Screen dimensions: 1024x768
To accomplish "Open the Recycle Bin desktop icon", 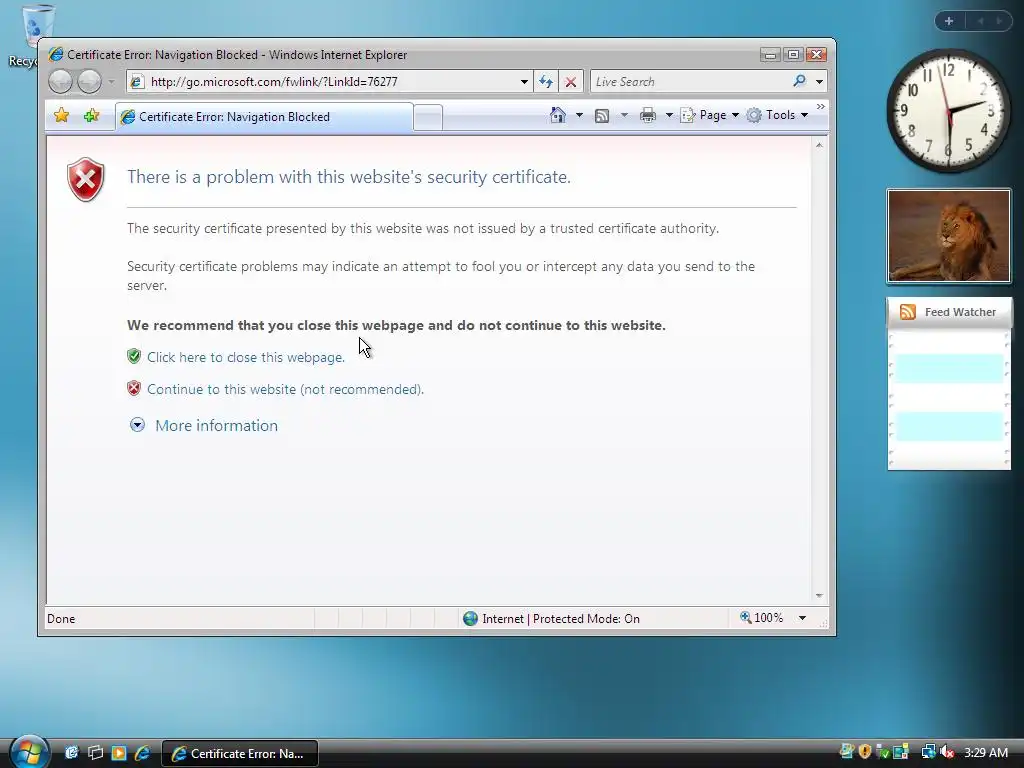I will (36, 36).
